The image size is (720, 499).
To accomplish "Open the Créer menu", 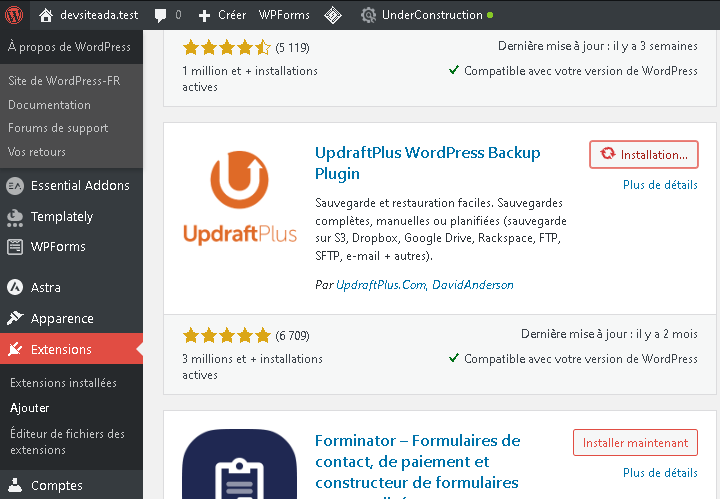I will click(x=232, y=15).
